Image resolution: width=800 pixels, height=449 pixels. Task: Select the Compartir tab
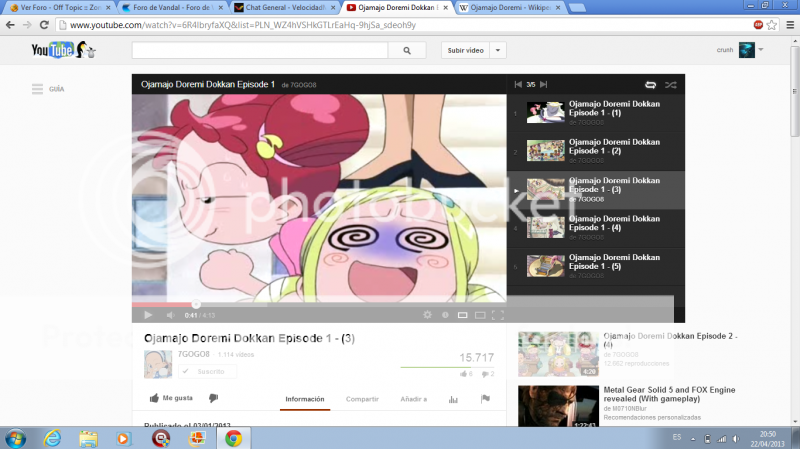362,399
